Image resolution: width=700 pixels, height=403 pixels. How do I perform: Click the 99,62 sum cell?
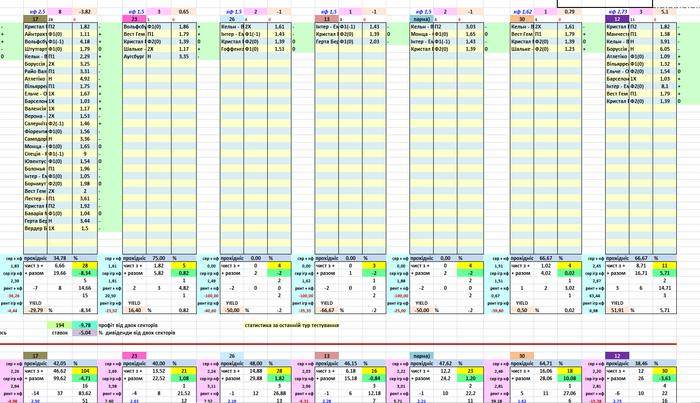pos(60,378)
